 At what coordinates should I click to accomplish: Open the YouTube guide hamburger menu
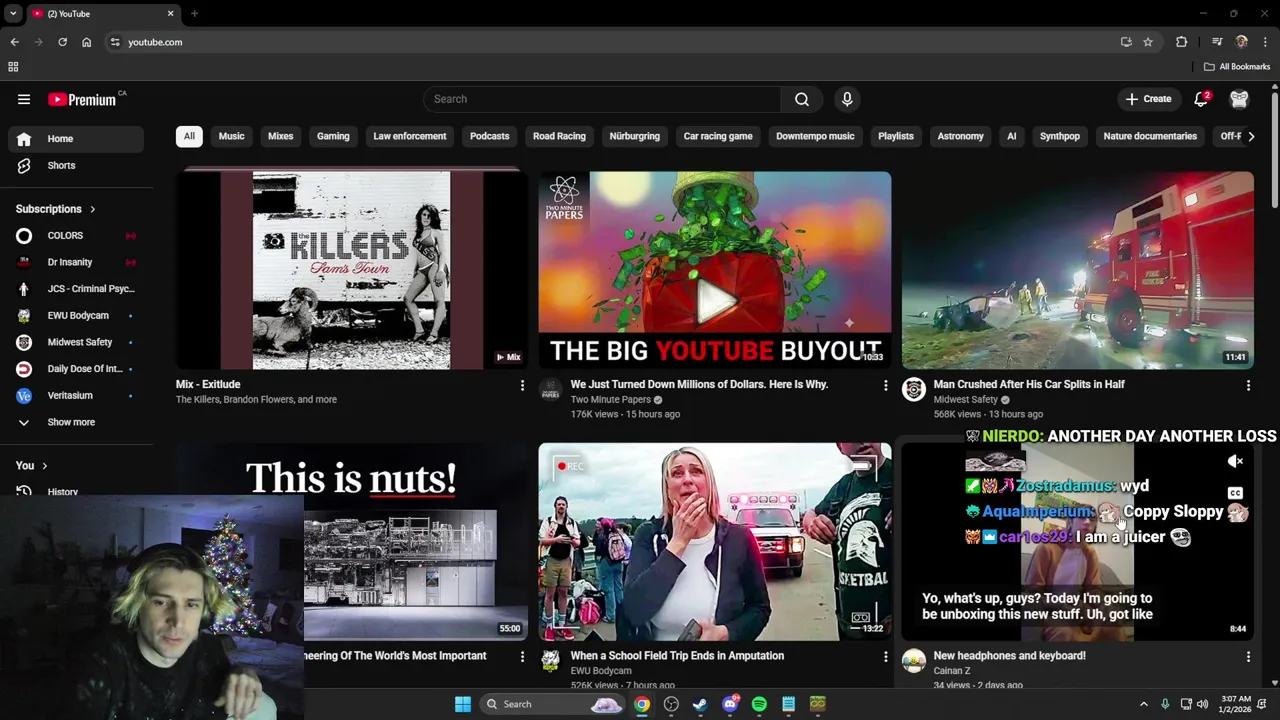24,99
